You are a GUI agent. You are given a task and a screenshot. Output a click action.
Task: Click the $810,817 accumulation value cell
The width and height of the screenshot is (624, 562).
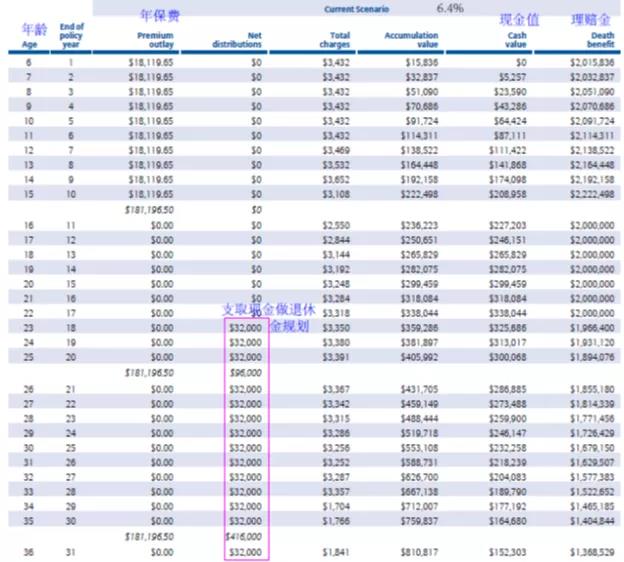point(417,551)
